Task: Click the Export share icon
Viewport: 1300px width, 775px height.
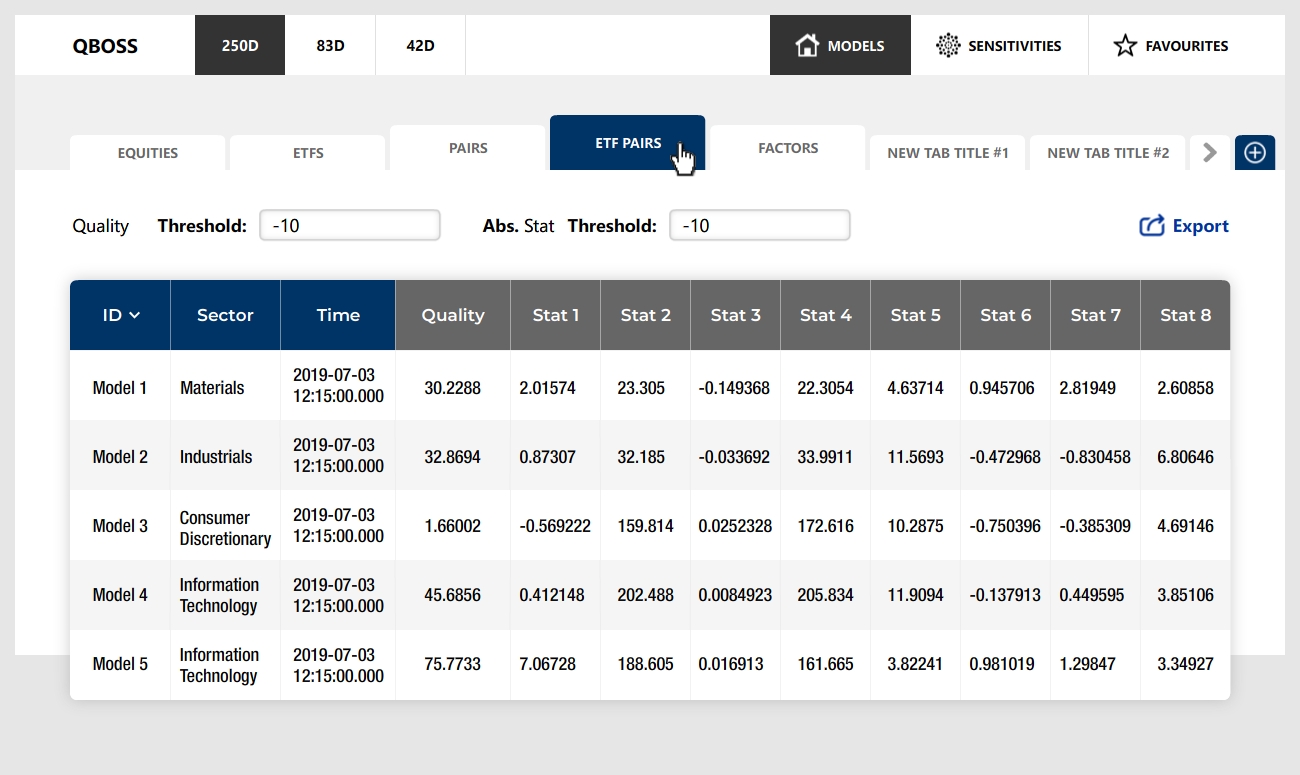Action: [1152, 226]
